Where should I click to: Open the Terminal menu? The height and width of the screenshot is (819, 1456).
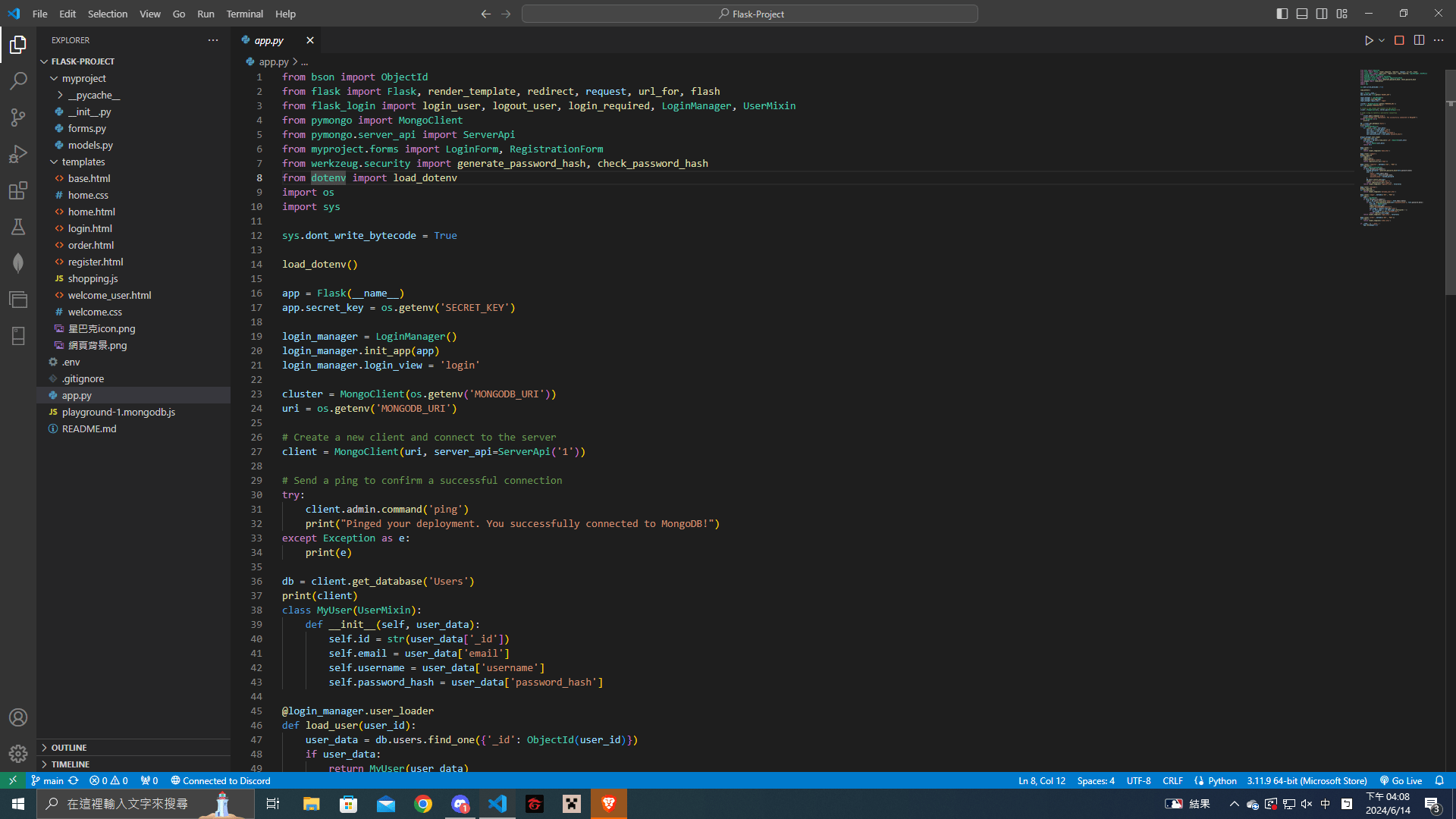click(244, 14)
